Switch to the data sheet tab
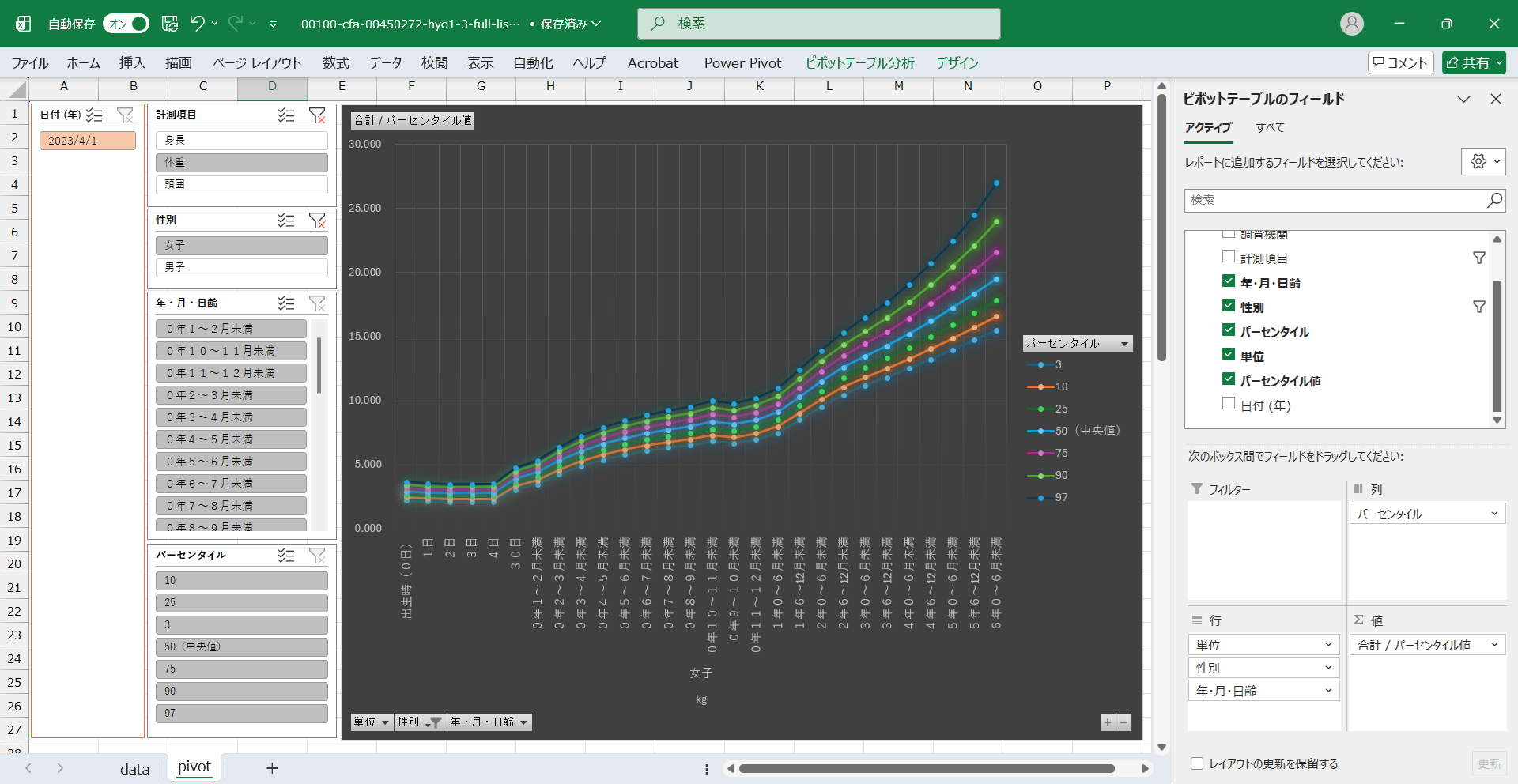 click(x=134, y=769)
